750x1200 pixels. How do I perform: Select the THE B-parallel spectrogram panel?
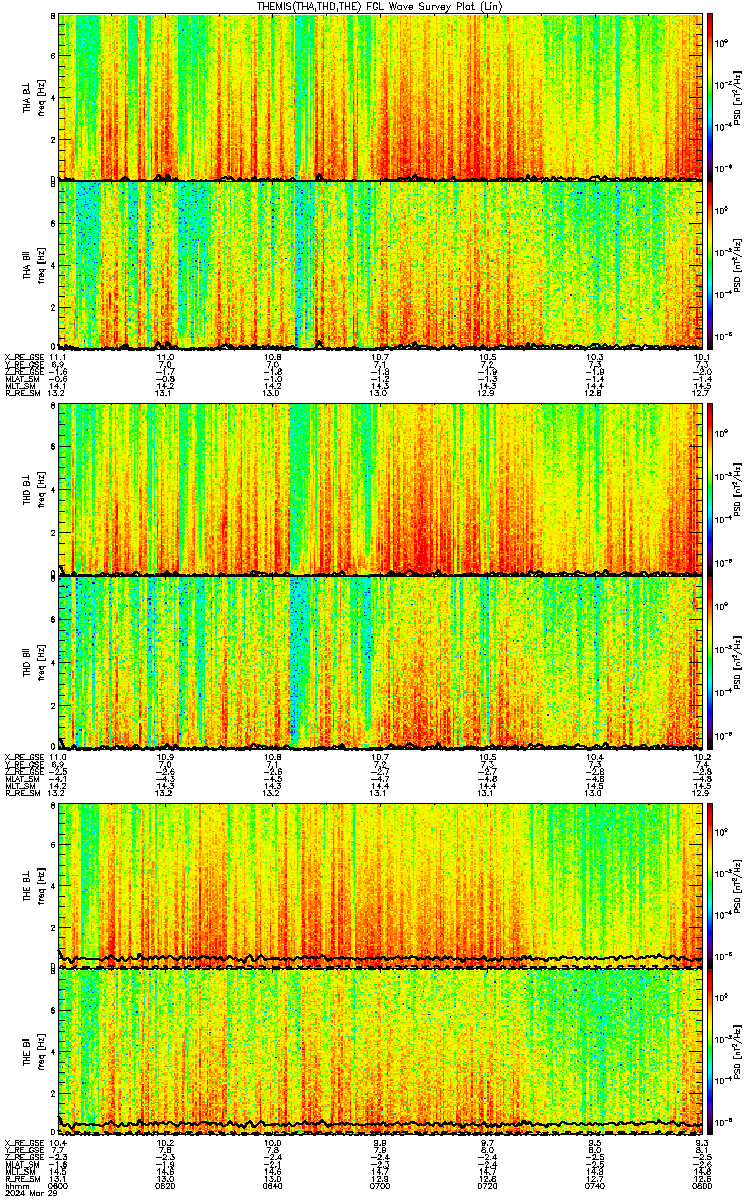pyautogui.click(x=380, y=1052)
